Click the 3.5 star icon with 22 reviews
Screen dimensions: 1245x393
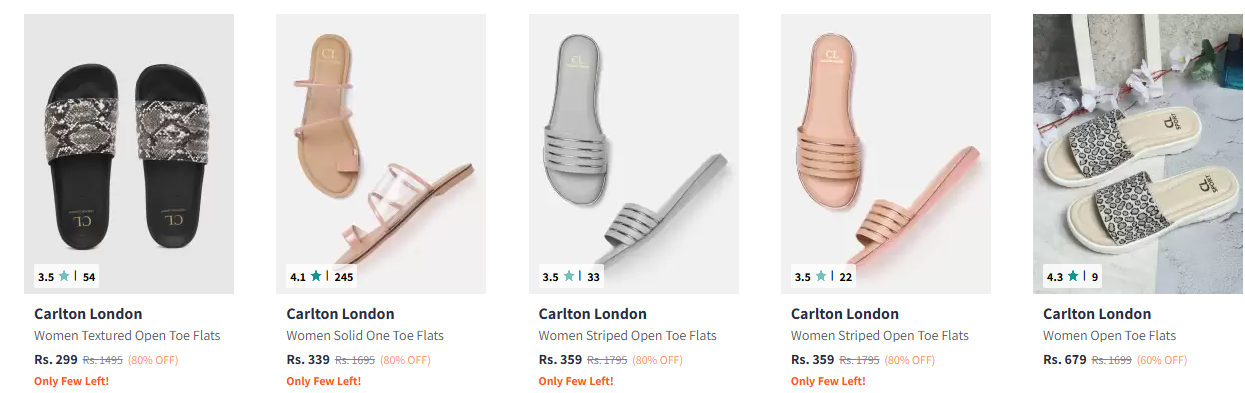[x=821, y=276]
